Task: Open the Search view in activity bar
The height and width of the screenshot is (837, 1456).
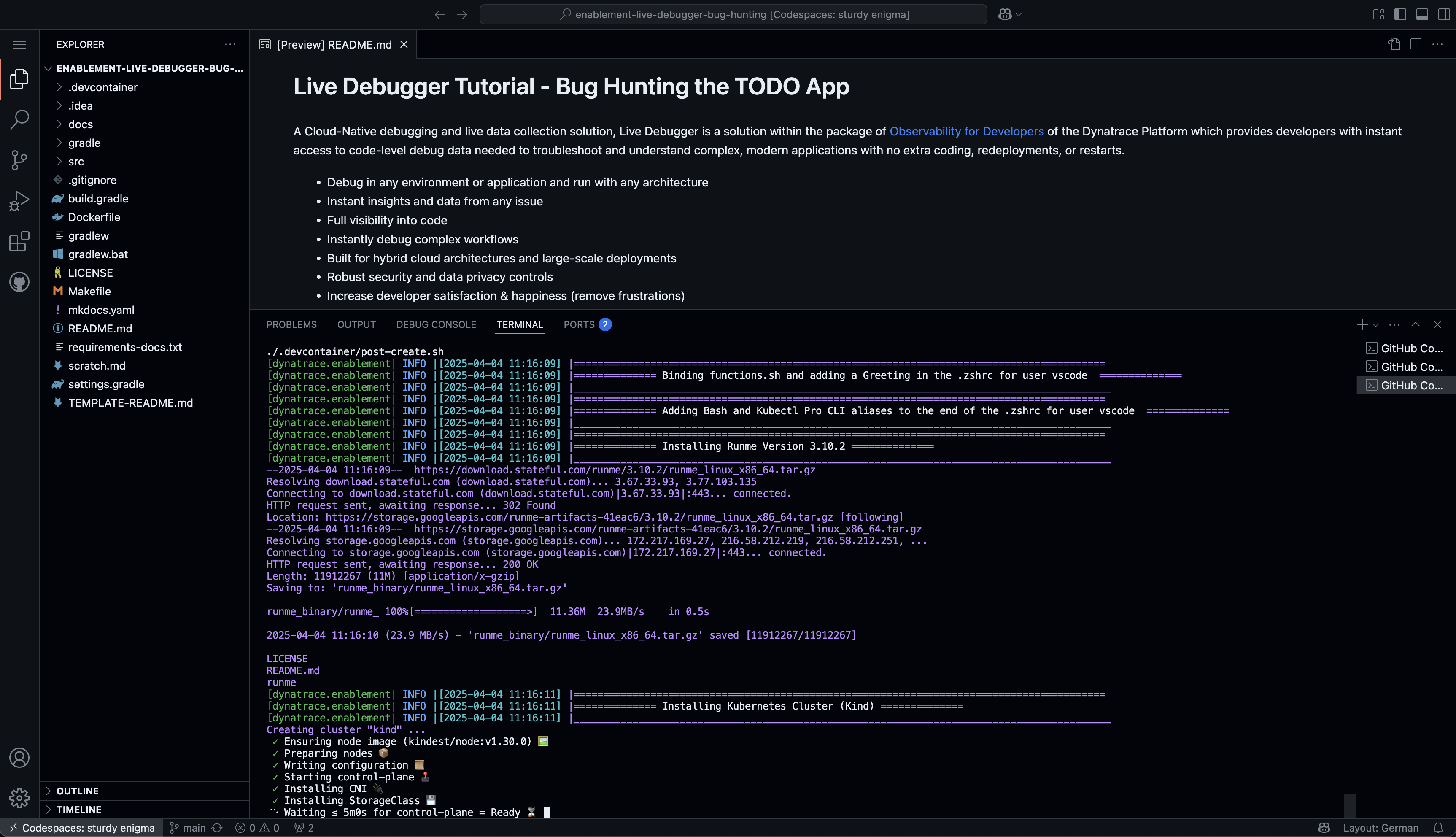Action: [x=19, y=119]
